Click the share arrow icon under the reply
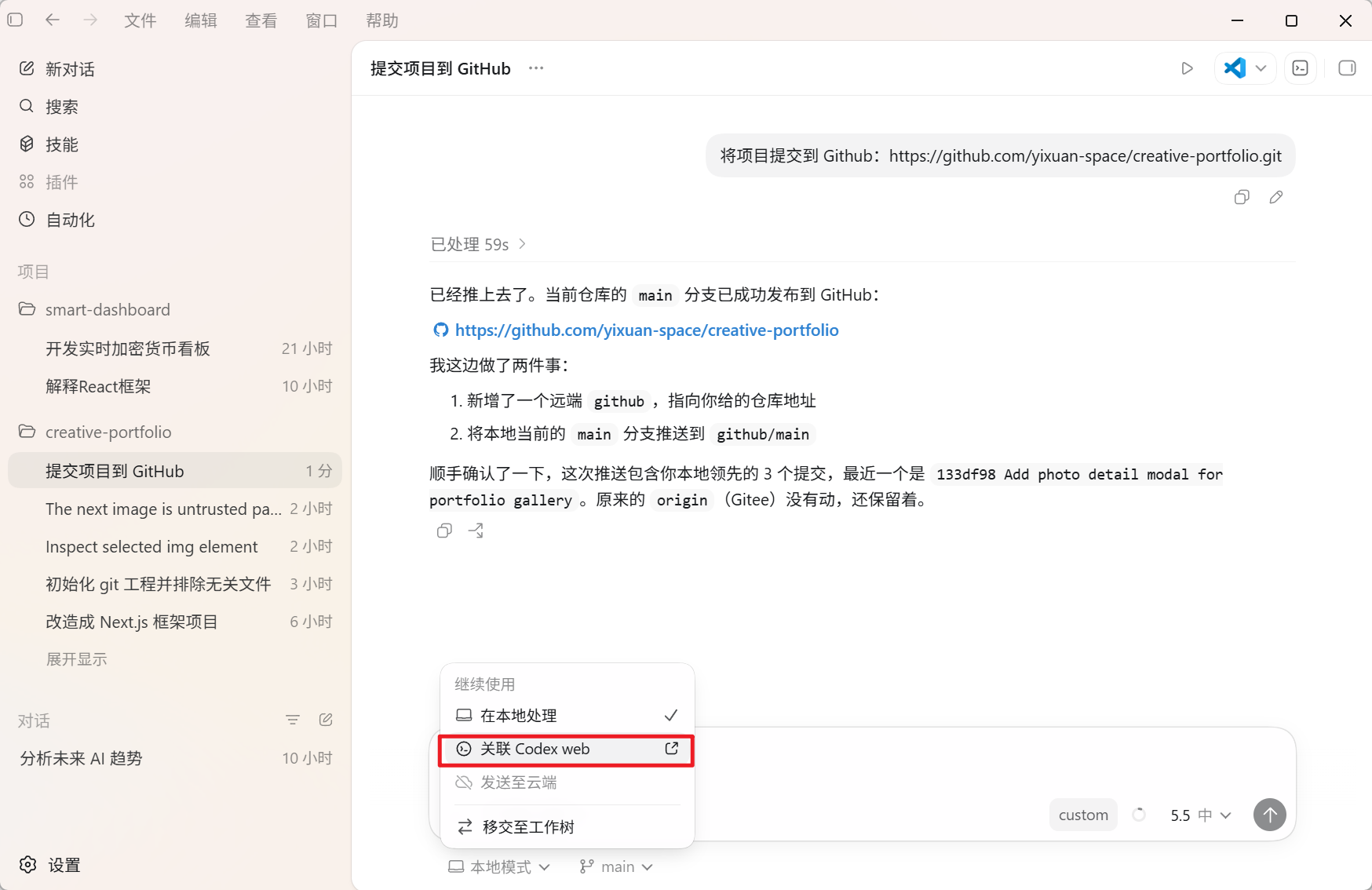1372x890 pixels. click(476, 531)
